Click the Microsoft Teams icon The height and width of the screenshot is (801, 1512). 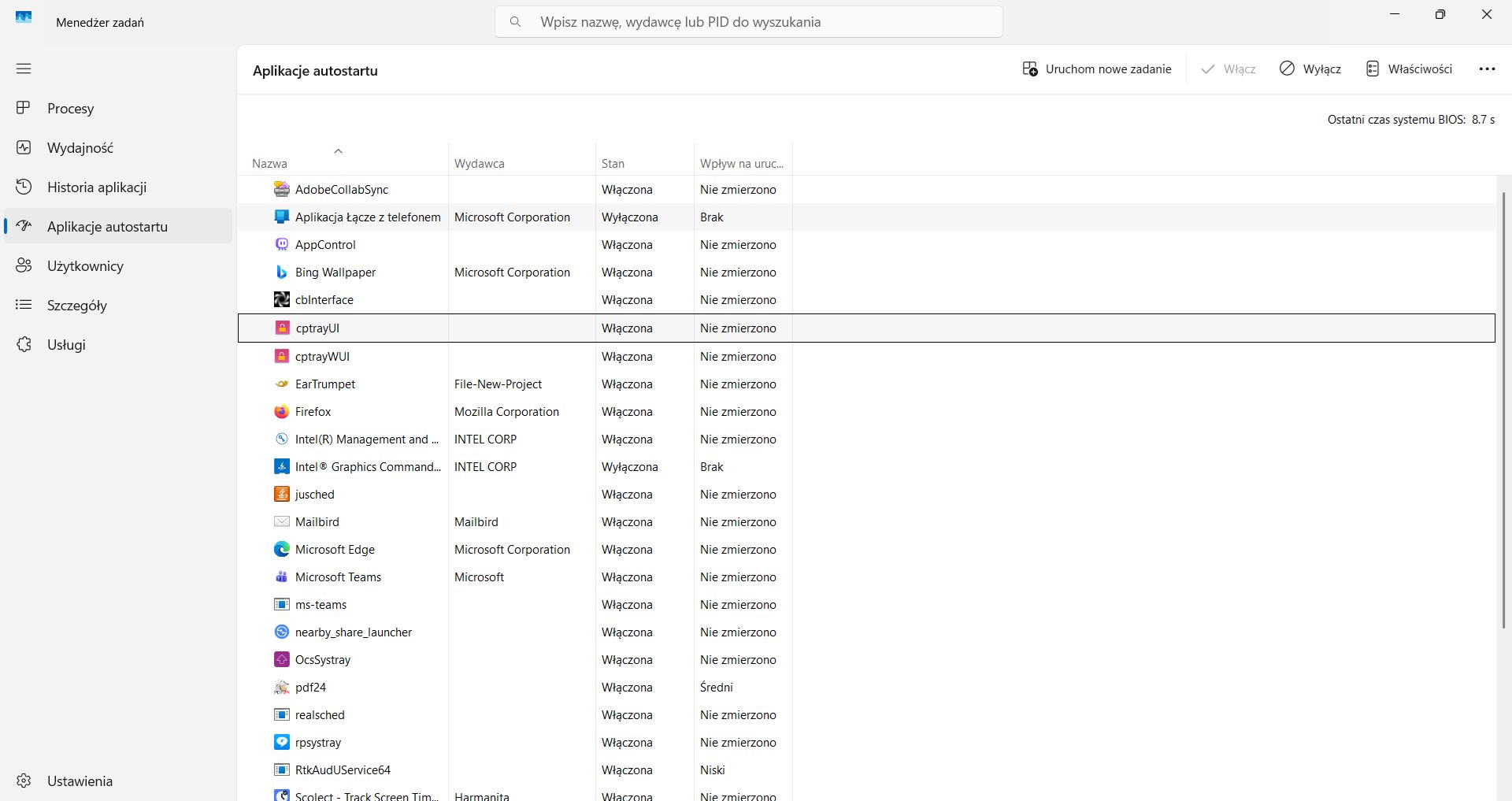281,577
